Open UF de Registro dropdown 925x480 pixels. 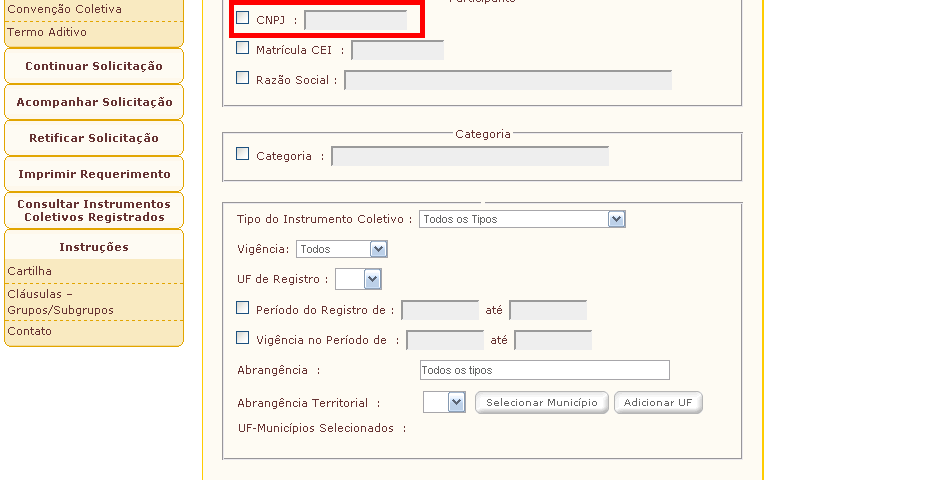(358, 279)
